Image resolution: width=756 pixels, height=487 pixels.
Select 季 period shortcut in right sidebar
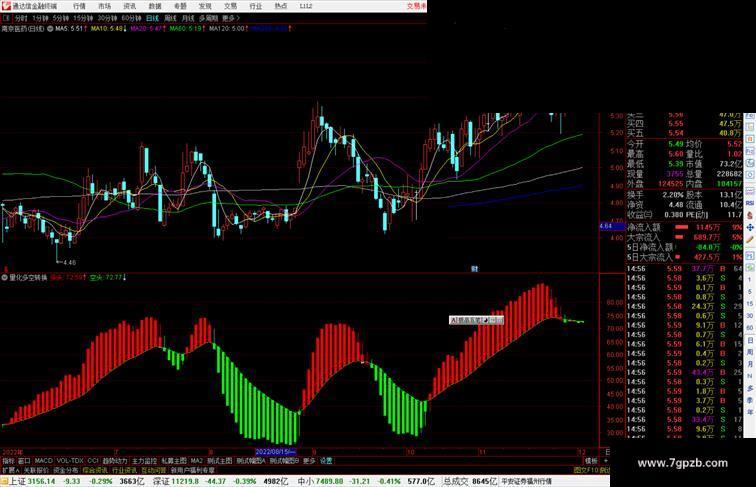coord(750,400)
